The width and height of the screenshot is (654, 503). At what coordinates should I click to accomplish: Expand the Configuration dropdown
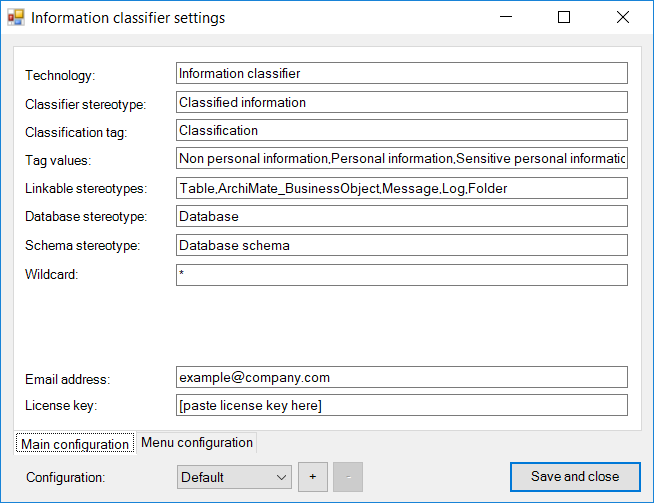(234, 477)
